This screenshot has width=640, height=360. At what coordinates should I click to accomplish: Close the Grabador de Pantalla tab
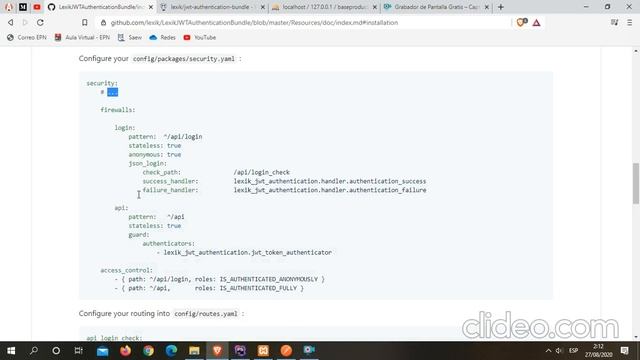point(487,7)
